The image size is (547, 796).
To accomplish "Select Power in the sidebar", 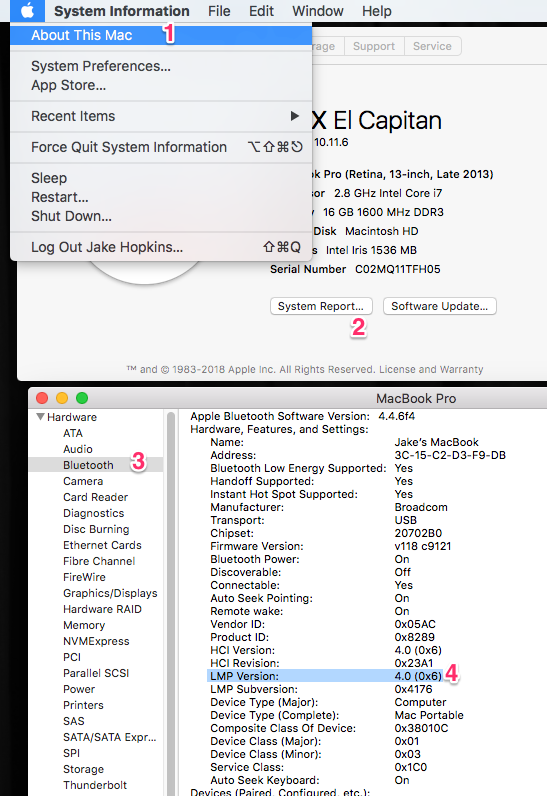I will coord(79,689).
